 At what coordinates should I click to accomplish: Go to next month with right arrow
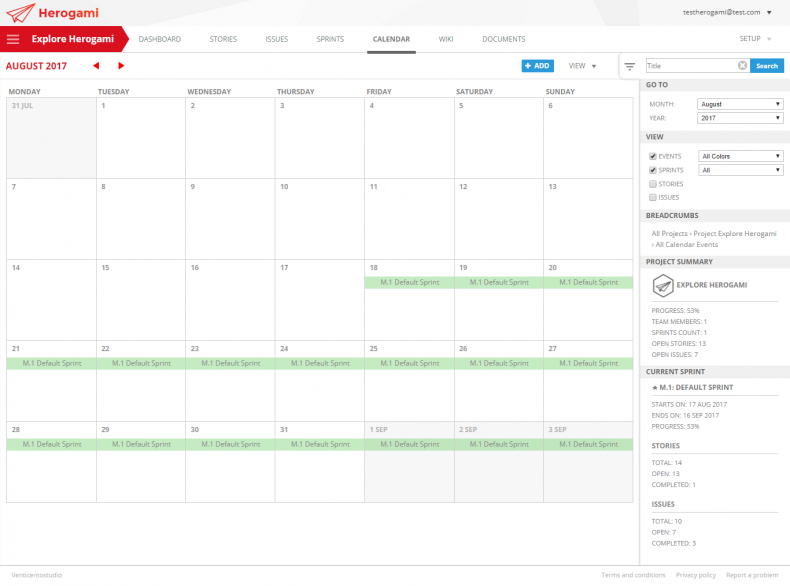tap(121, 66)
